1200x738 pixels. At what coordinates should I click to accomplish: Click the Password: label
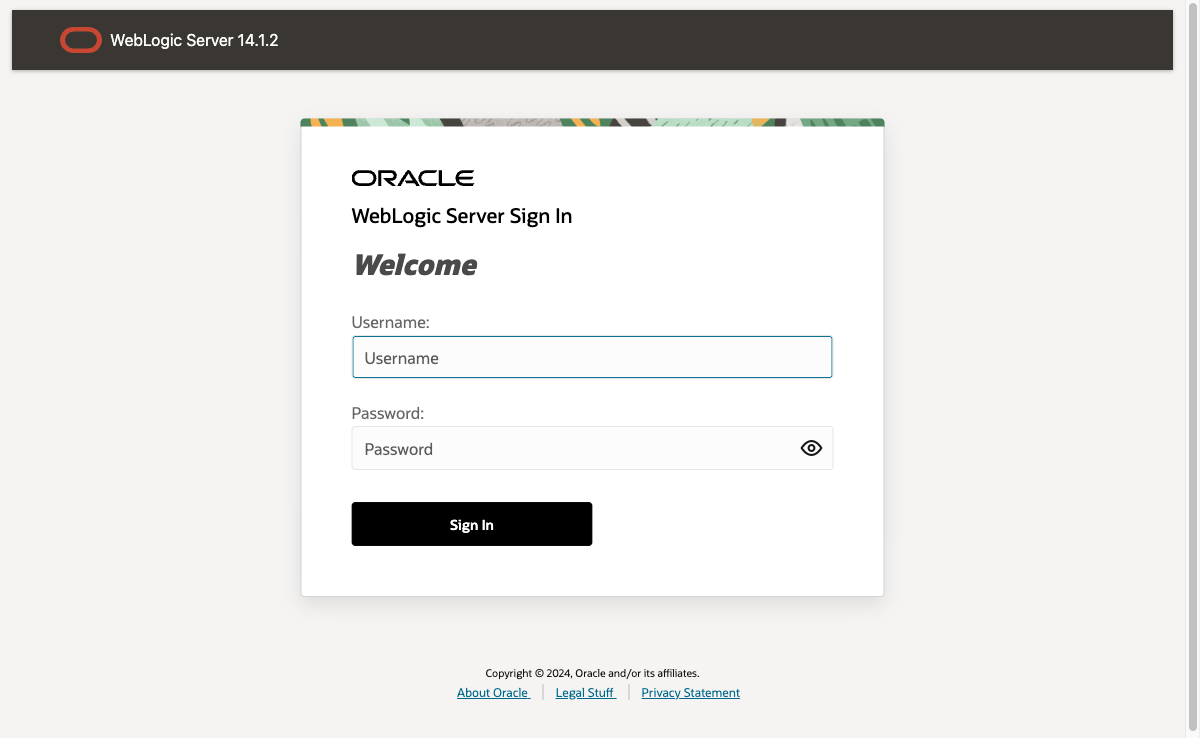[388, 413]
